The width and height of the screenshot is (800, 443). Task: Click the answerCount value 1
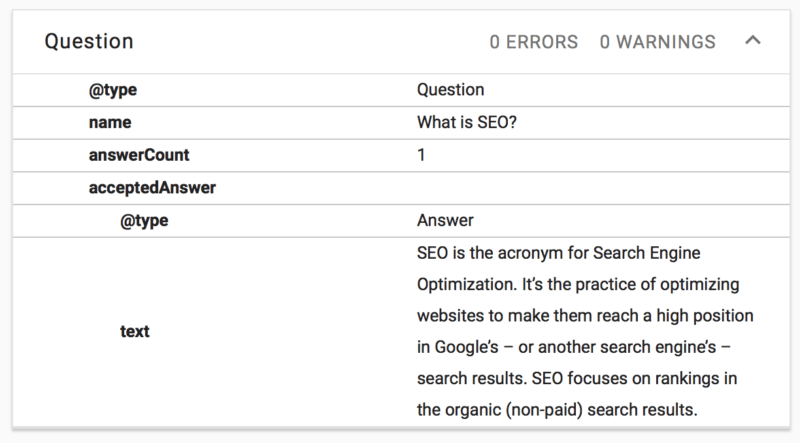tap(421, 155)
